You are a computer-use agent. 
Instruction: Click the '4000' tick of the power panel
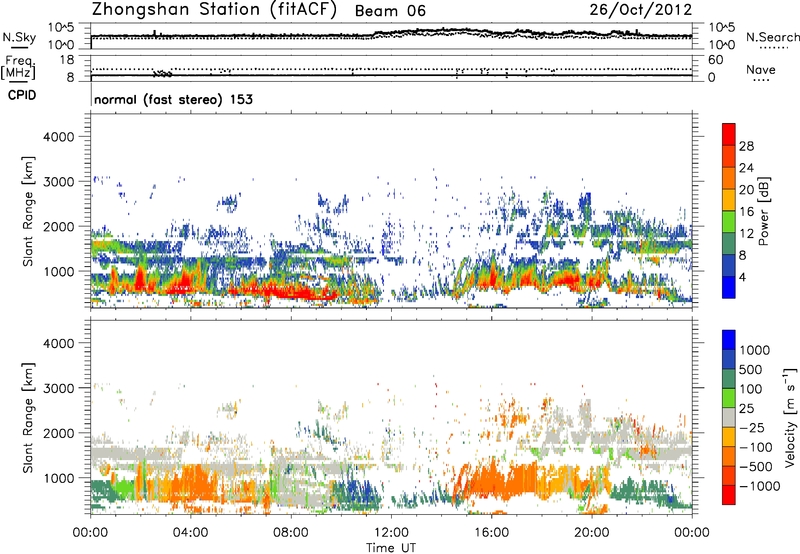click(x=58, y=137)
